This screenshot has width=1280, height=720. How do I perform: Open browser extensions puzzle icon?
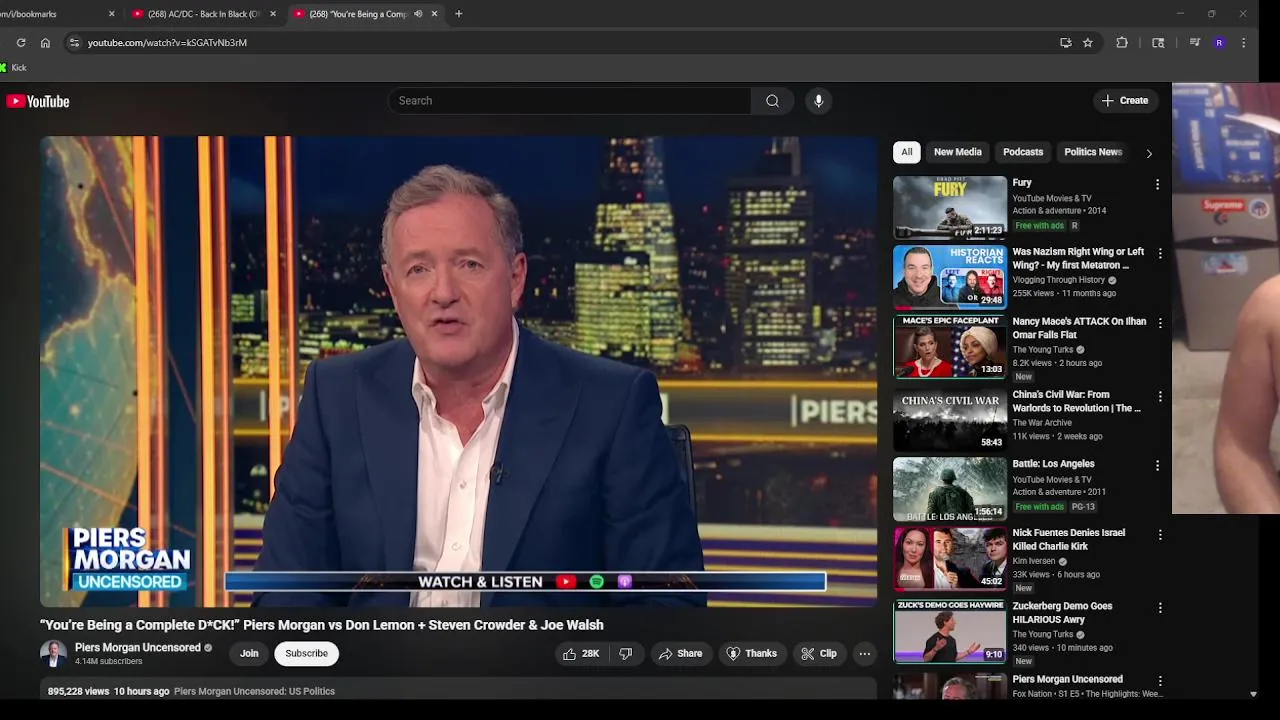point(1122,43)
